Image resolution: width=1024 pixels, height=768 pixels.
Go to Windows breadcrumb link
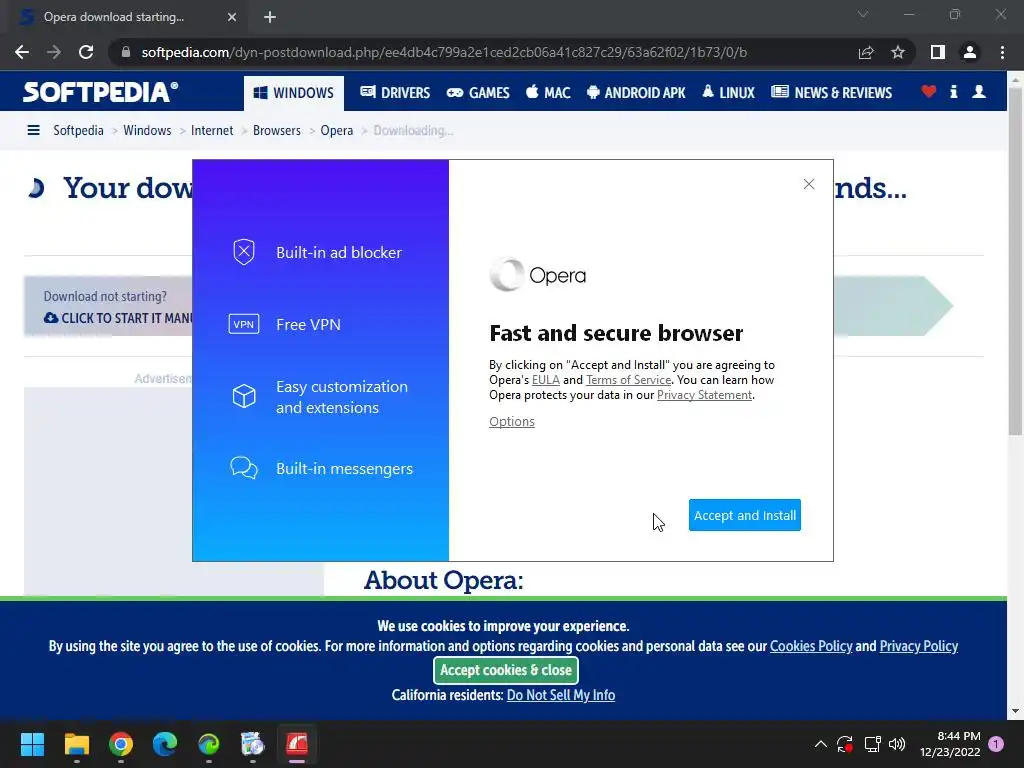[x=147, y=131]
